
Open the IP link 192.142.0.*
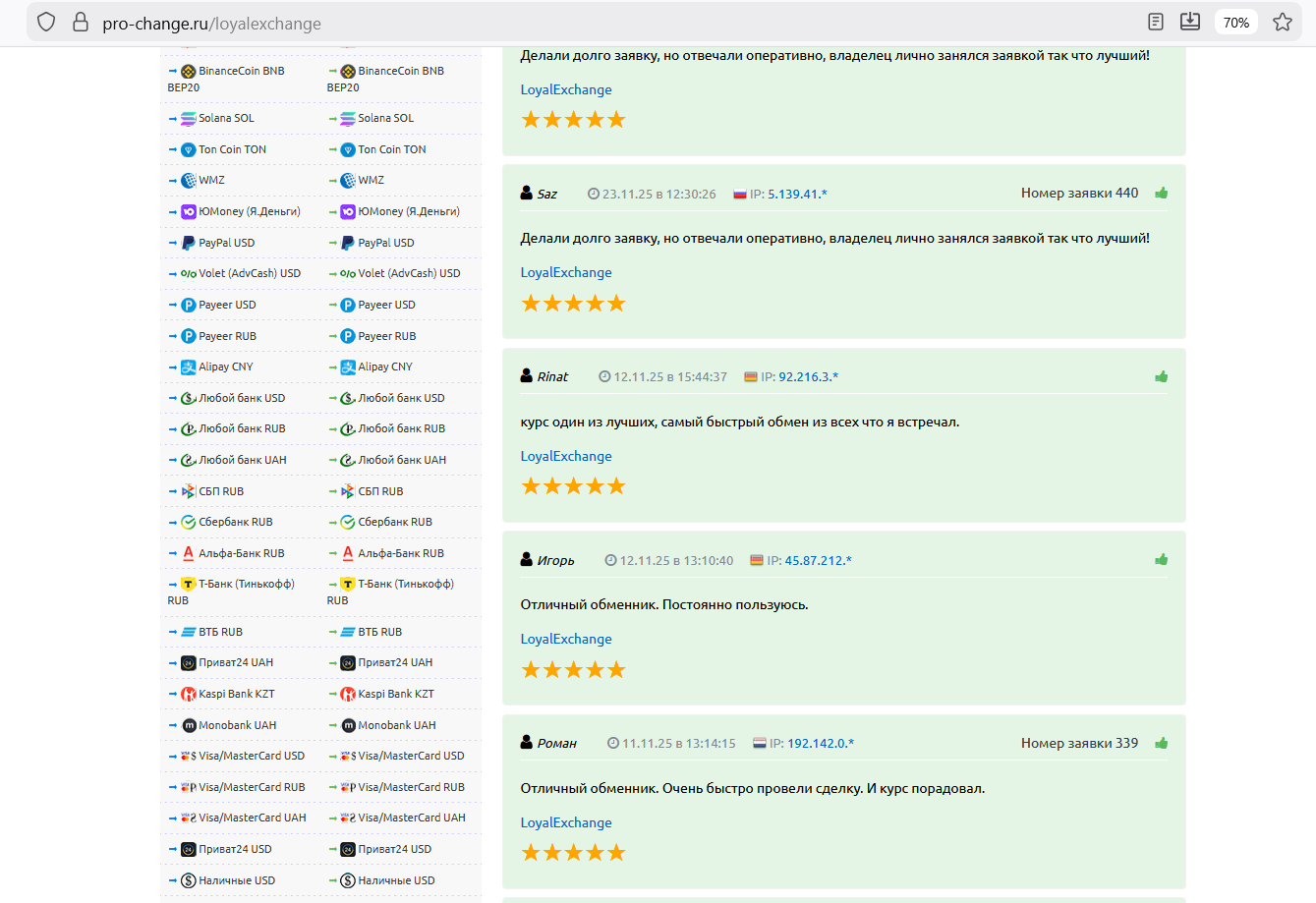click(x=820, y=744)
